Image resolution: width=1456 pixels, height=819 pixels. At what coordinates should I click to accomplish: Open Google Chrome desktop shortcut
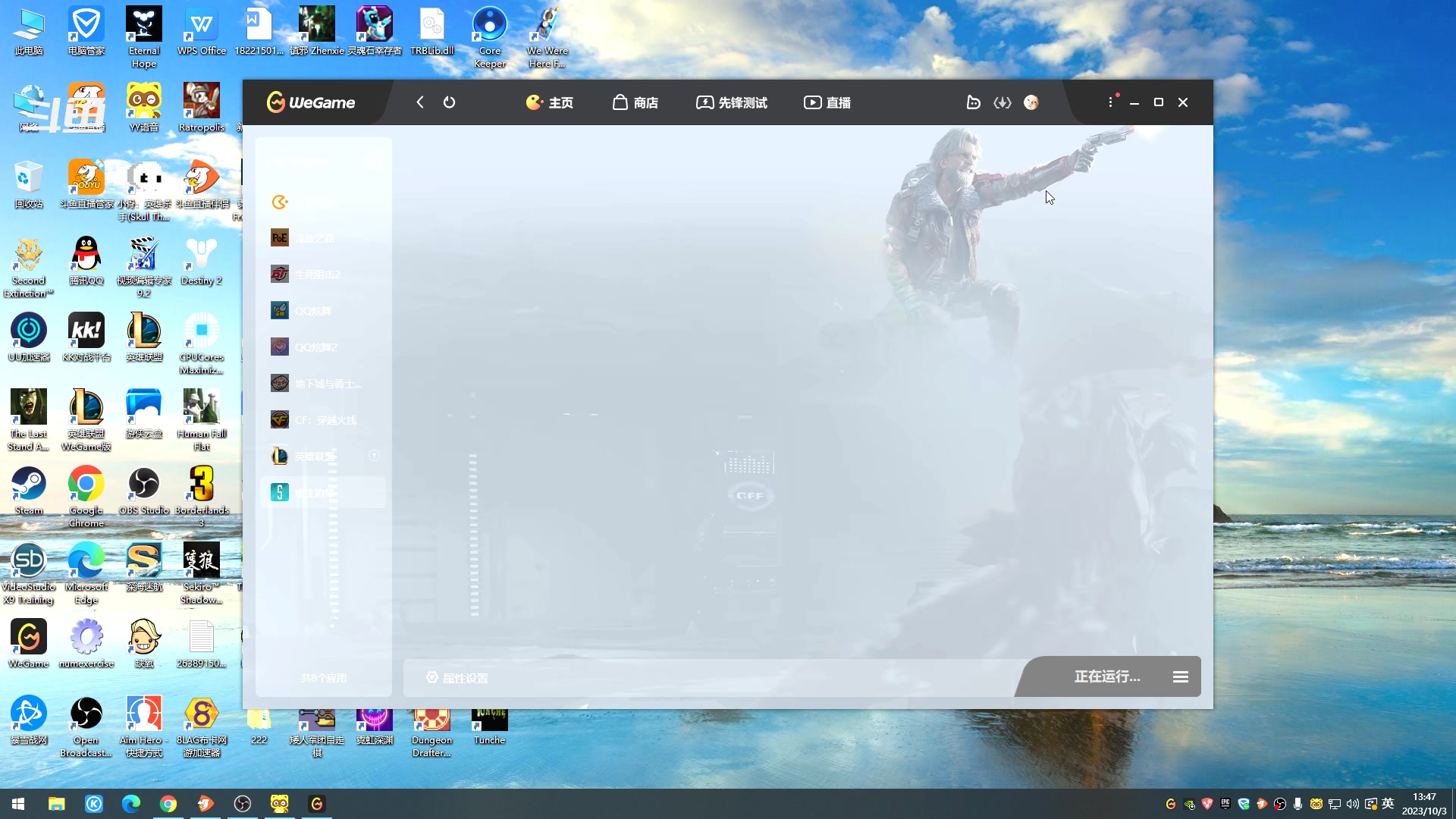86,497
